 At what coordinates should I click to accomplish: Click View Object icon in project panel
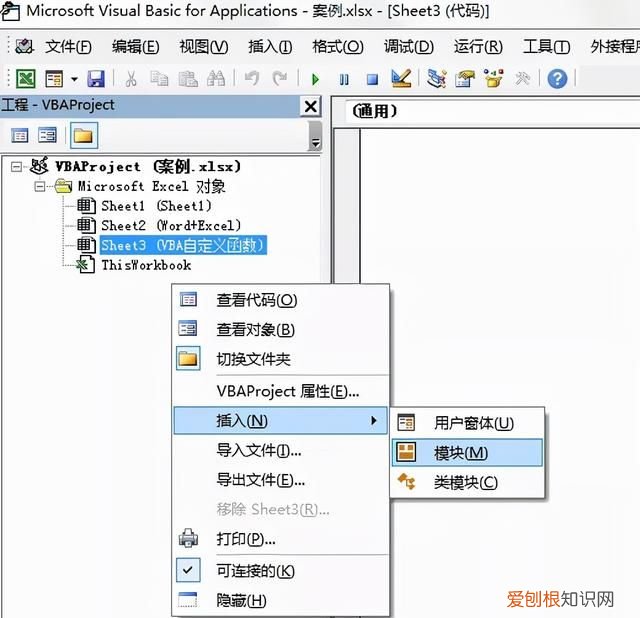[47, 135]
